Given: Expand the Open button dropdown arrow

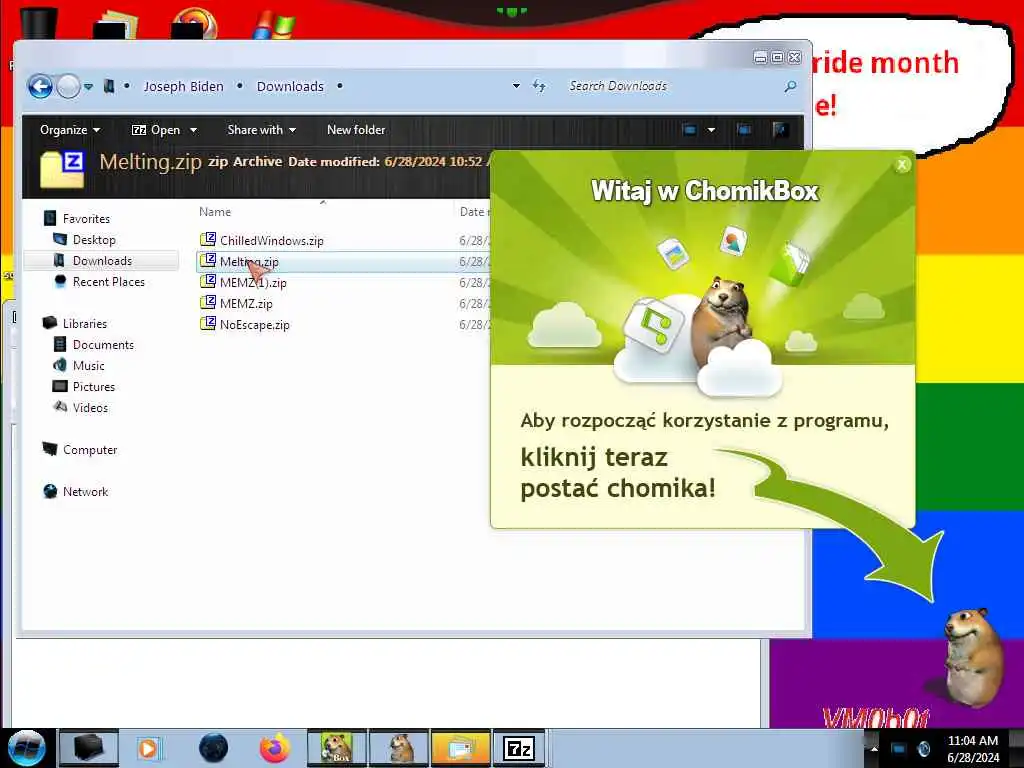Looking at the screenshot, I should 193,130.
